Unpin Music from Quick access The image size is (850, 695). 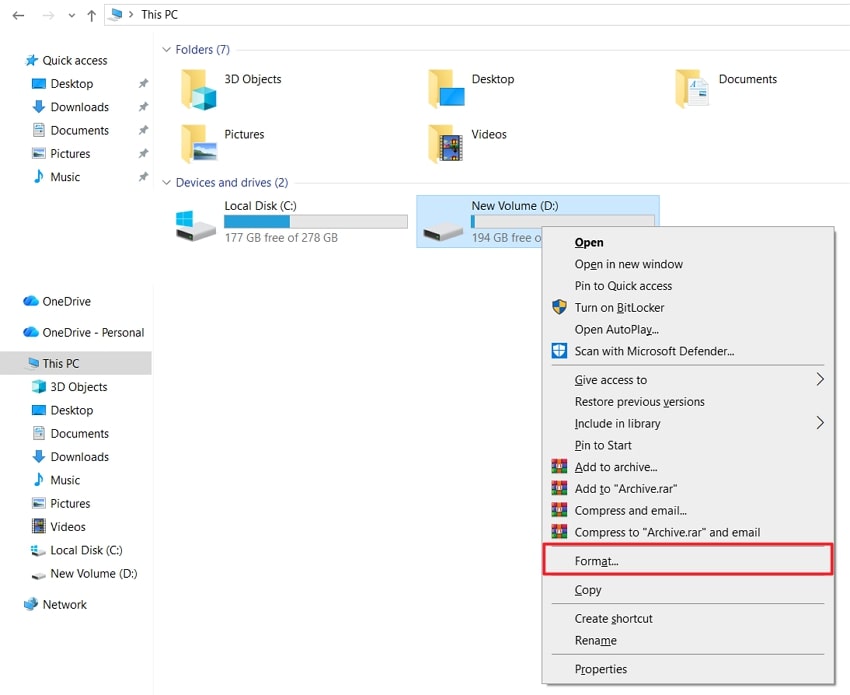(x=143, y=177)
